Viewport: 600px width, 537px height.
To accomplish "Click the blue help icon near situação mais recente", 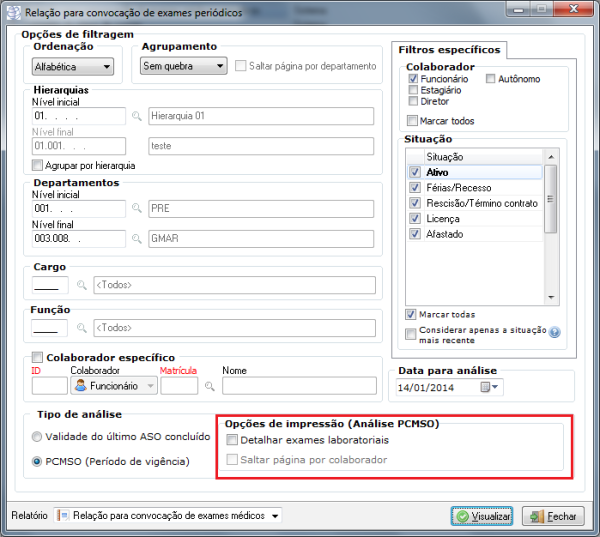I will click(x=553, y=333).
